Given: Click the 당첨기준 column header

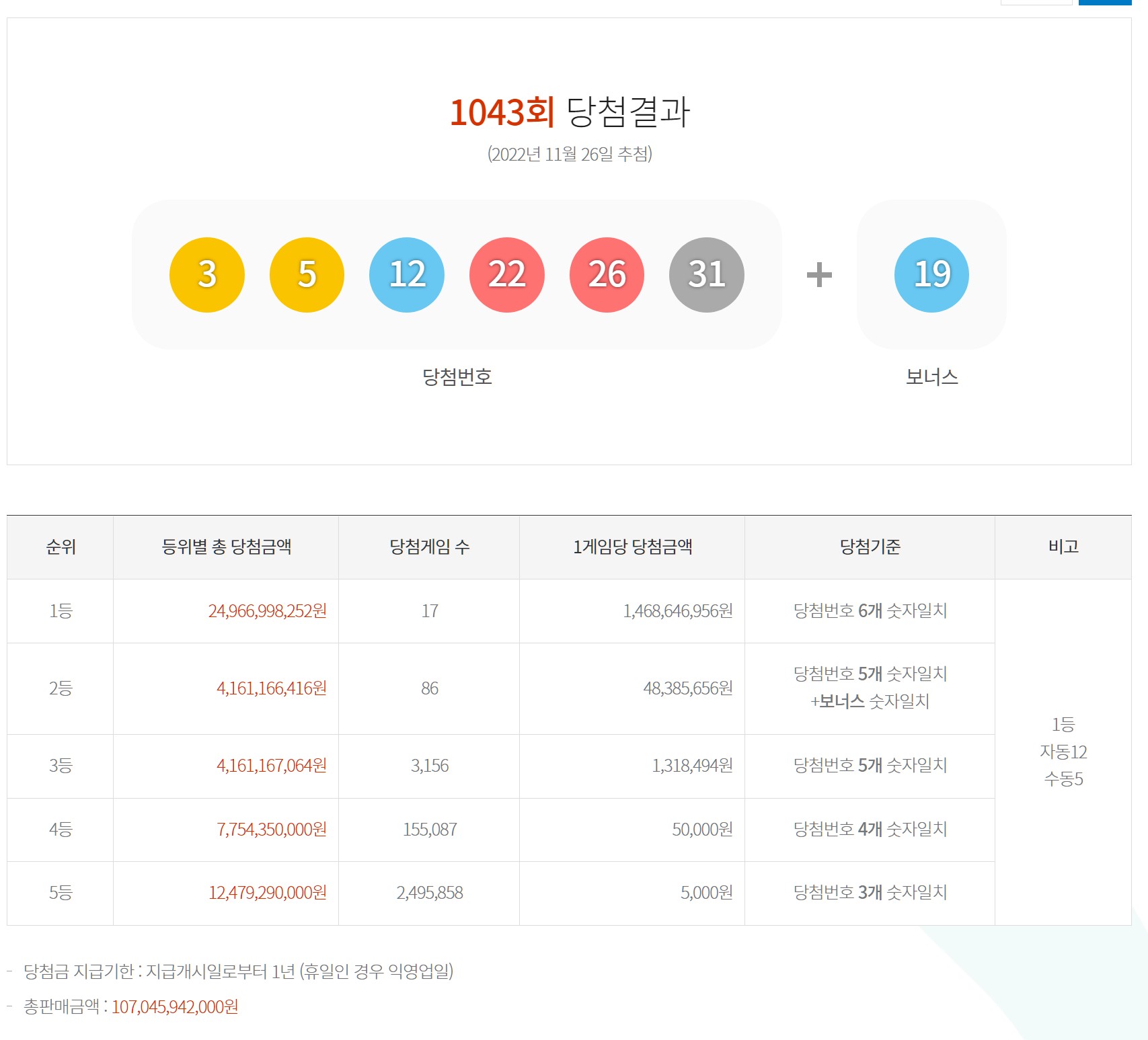Looking at the screenshot, I should pyautogui.click(x=870, y=547).
